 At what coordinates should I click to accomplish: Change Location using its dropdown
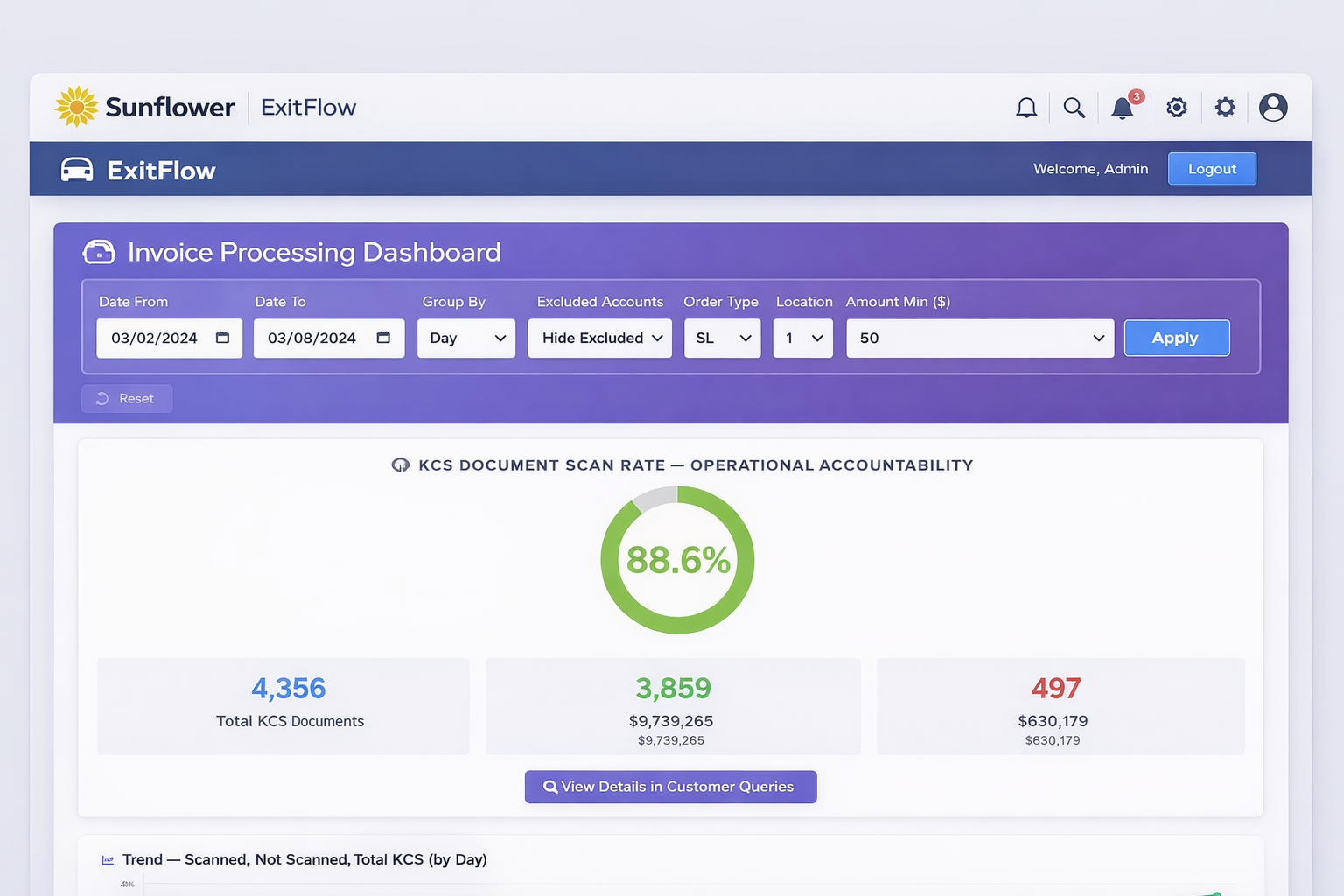801,338
